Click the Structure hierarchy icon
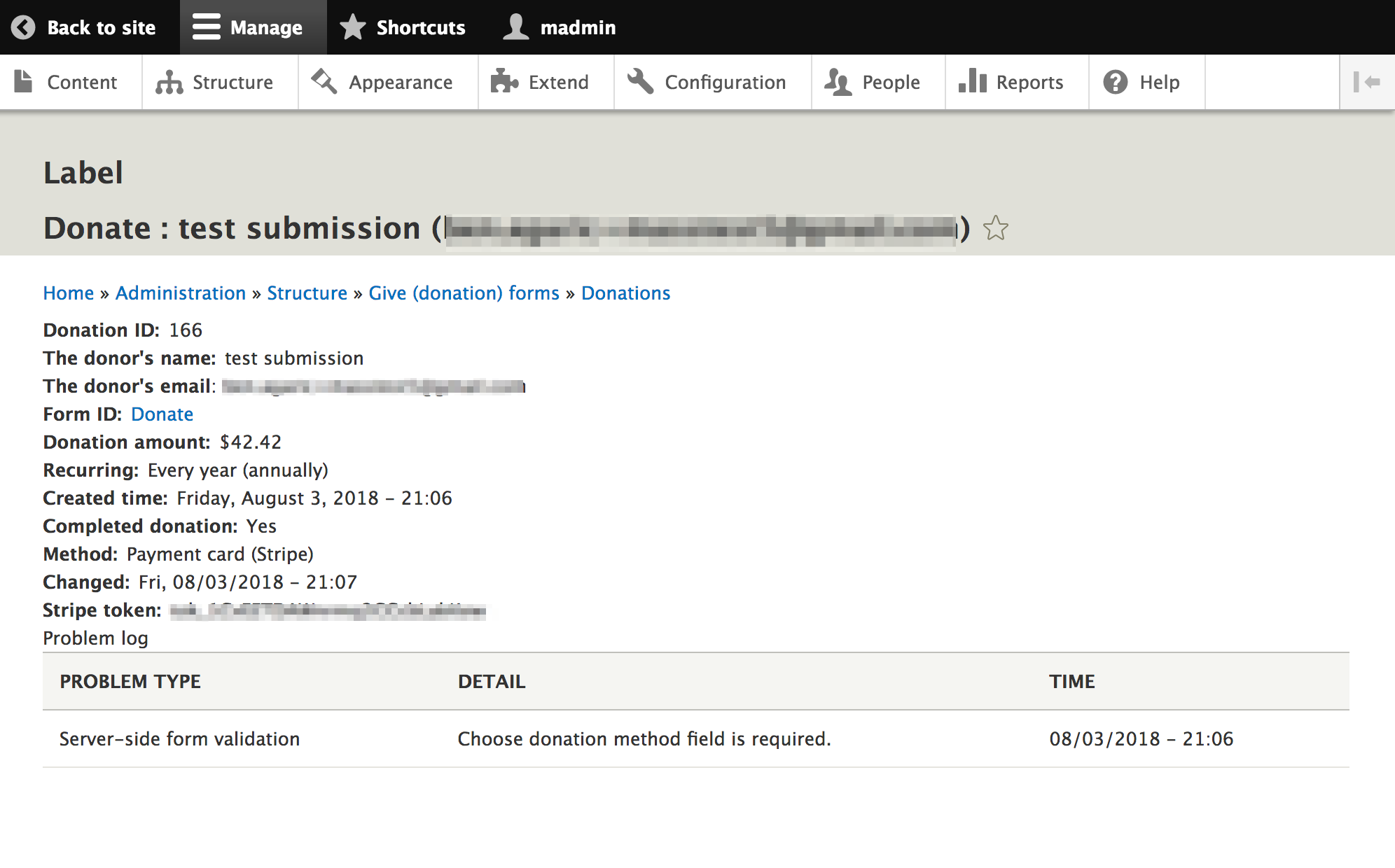Viewport: 1395px width, 868px height. pos(169,82)
